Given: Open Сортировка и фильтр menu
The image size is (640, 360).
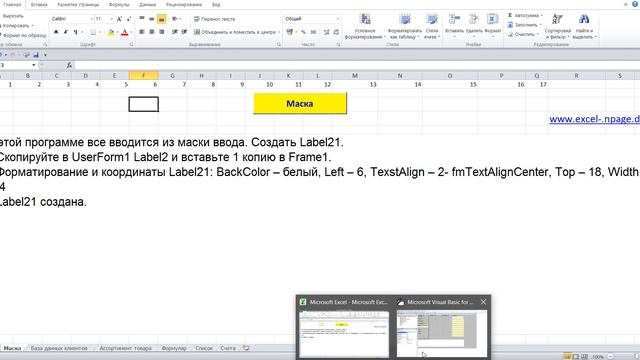Looking at the screenshot, I should (x=558, y=26).
